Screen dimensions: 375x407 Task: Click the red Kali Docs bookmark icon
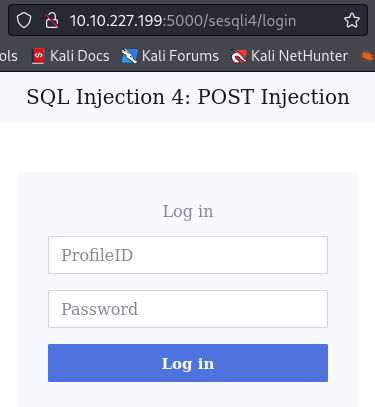coord(38,56)
